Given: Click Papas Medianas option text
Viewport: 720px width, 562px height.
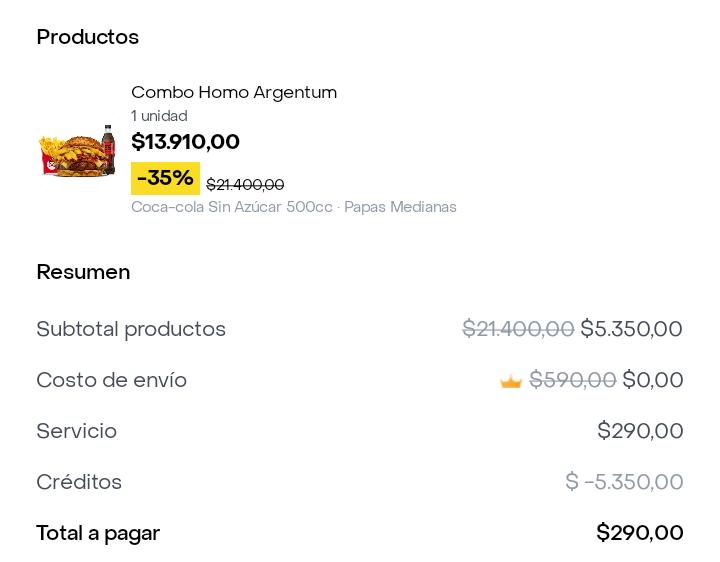Looking at the screenshot, I should (x=400, y=207).
